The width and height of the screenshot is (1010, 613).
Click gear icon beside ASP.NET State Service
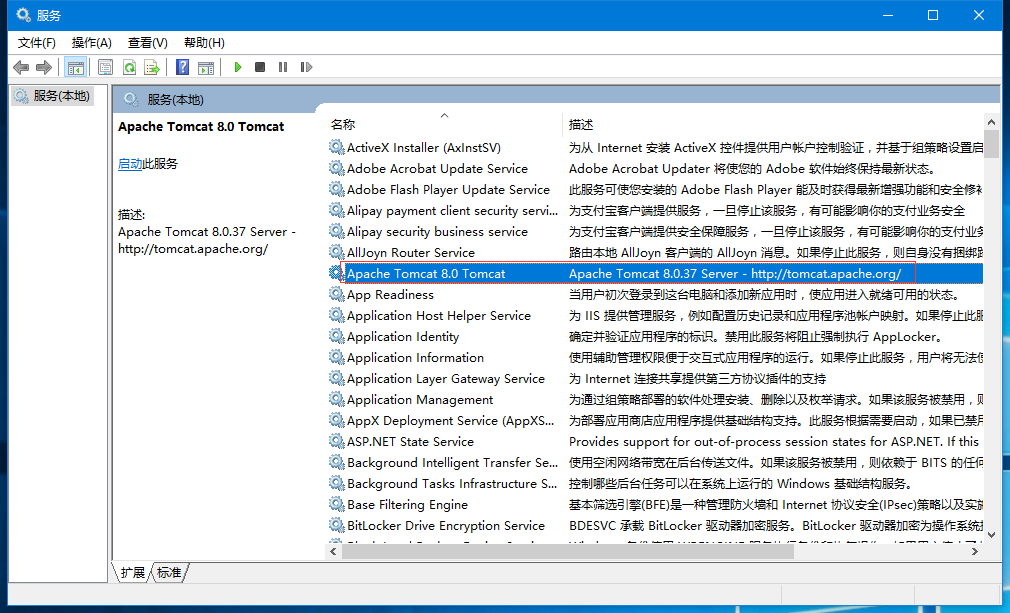point(336,441)
